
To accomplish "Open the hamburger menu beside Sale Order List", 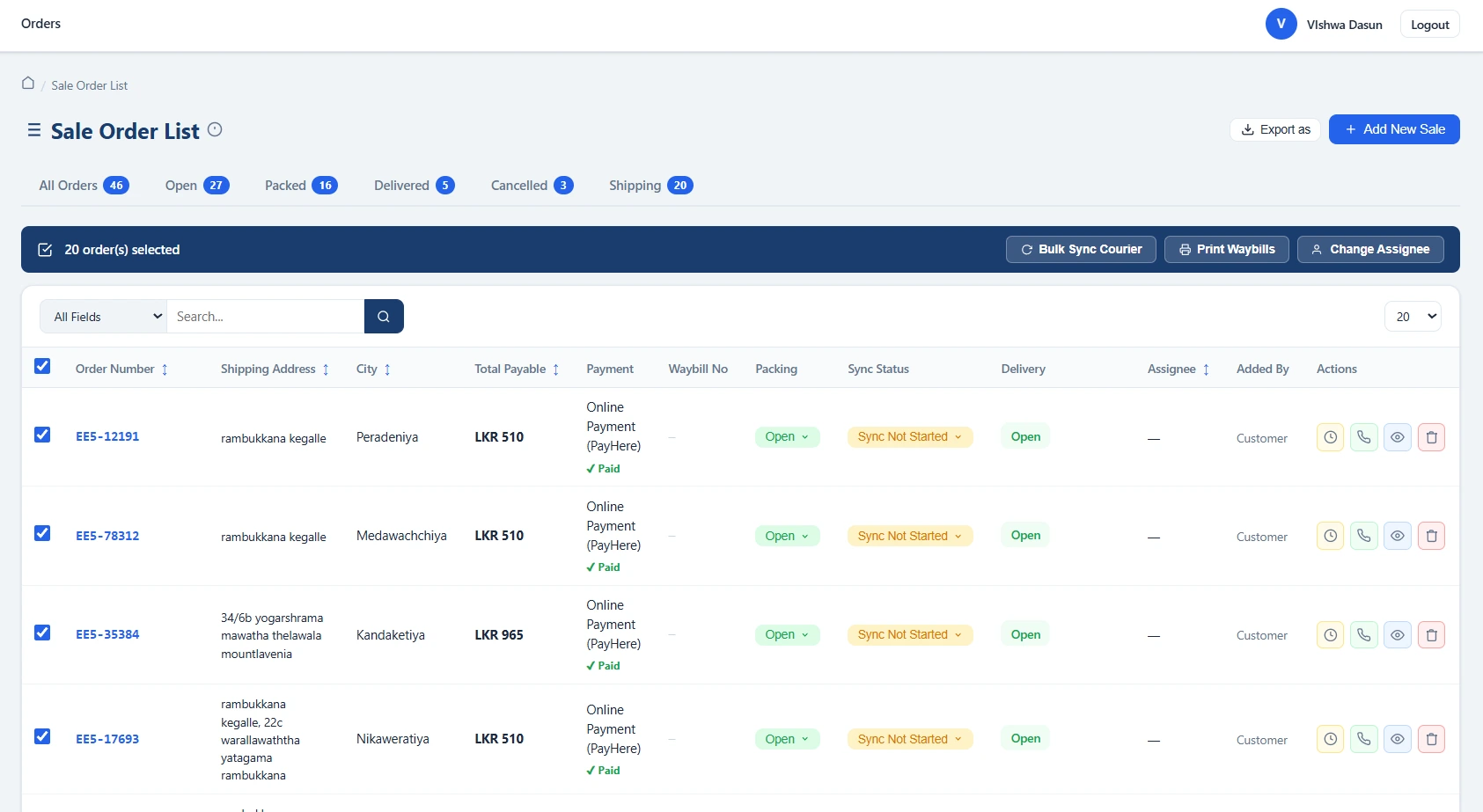I will (x=34, y=130).
